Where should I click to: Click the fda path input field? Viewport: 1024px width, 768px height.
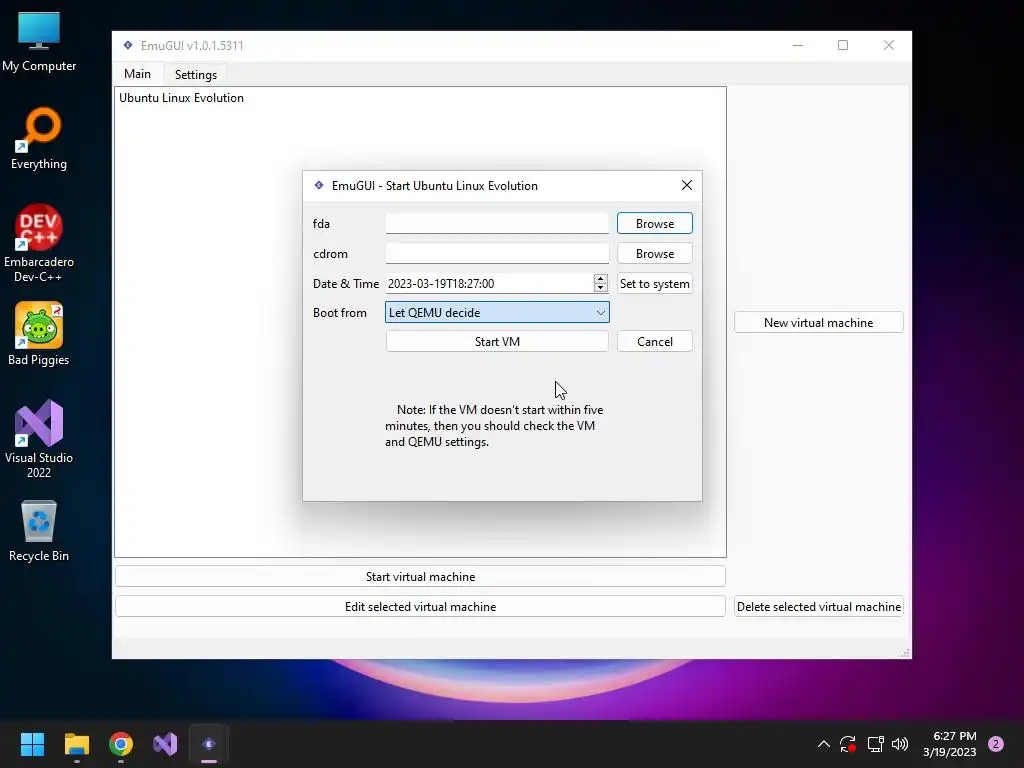(497, 223)
